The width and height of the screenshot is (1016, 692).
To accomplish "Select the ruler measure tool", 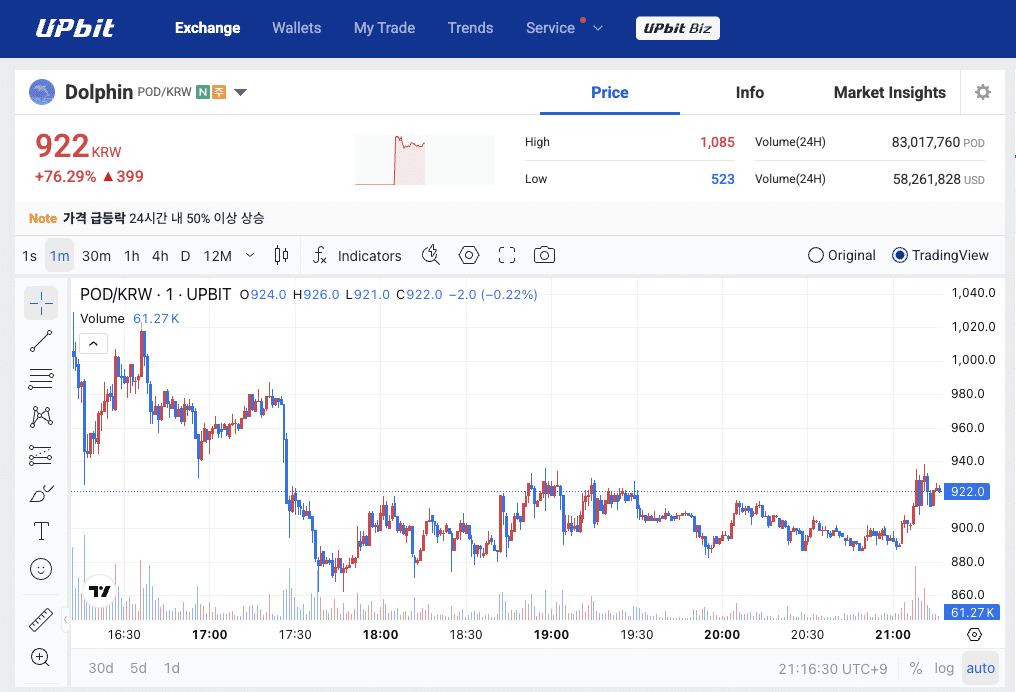I will pos(41,620).
